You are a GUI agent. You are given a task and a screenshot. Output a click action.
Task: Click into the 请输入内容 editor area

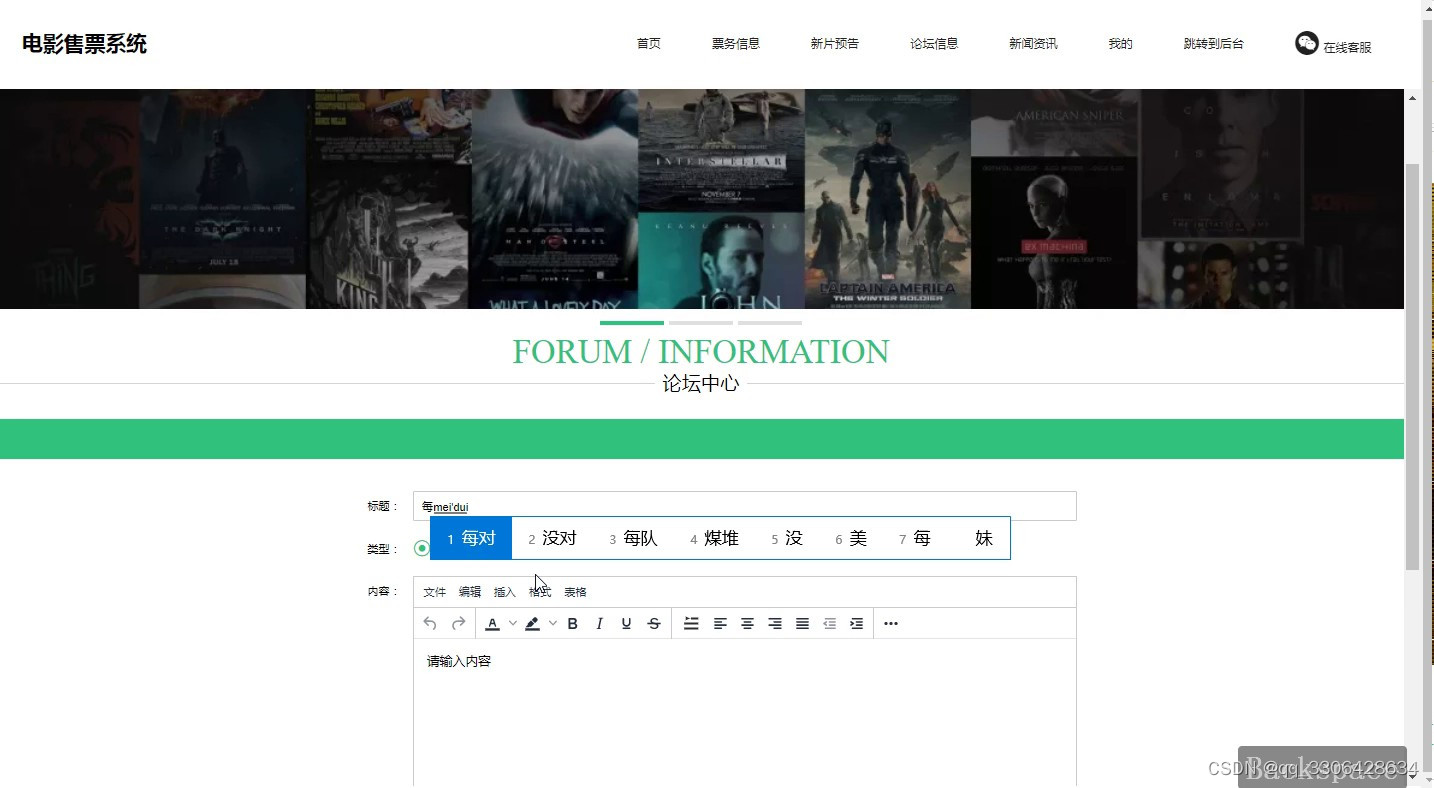point(745,712)
